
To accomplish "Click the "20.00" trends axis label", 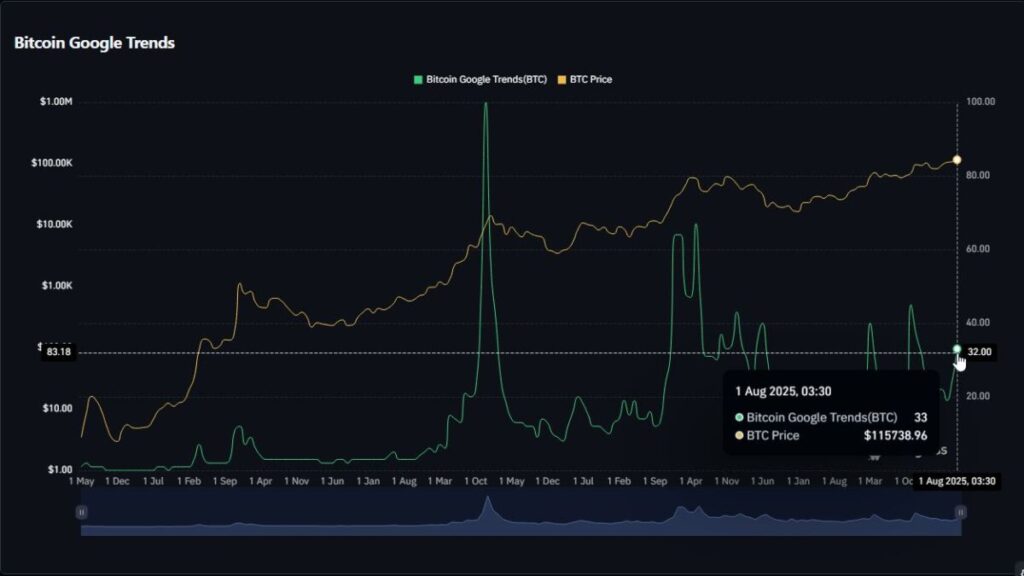I will 978,396.
